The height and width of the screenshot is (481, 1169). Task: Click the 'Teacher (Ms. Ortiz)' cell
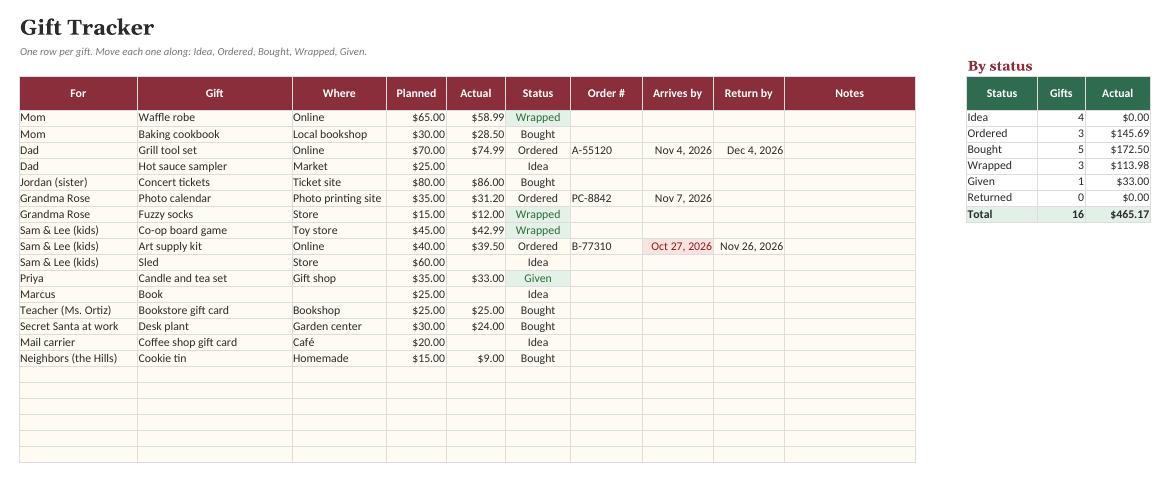pyautogui.click(x=78, y=310)
